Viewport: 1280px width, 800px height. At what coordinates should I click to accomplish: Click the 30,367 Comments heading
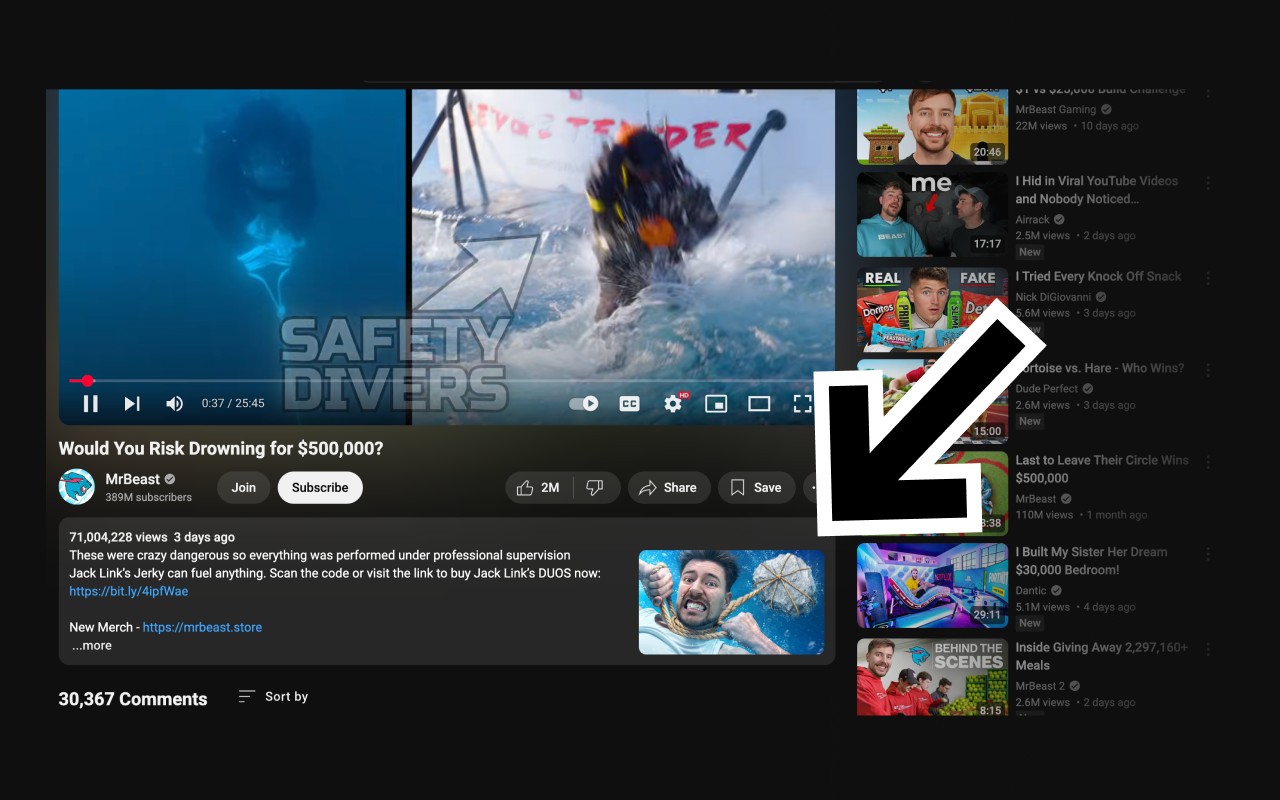click(x=133, y=699)
